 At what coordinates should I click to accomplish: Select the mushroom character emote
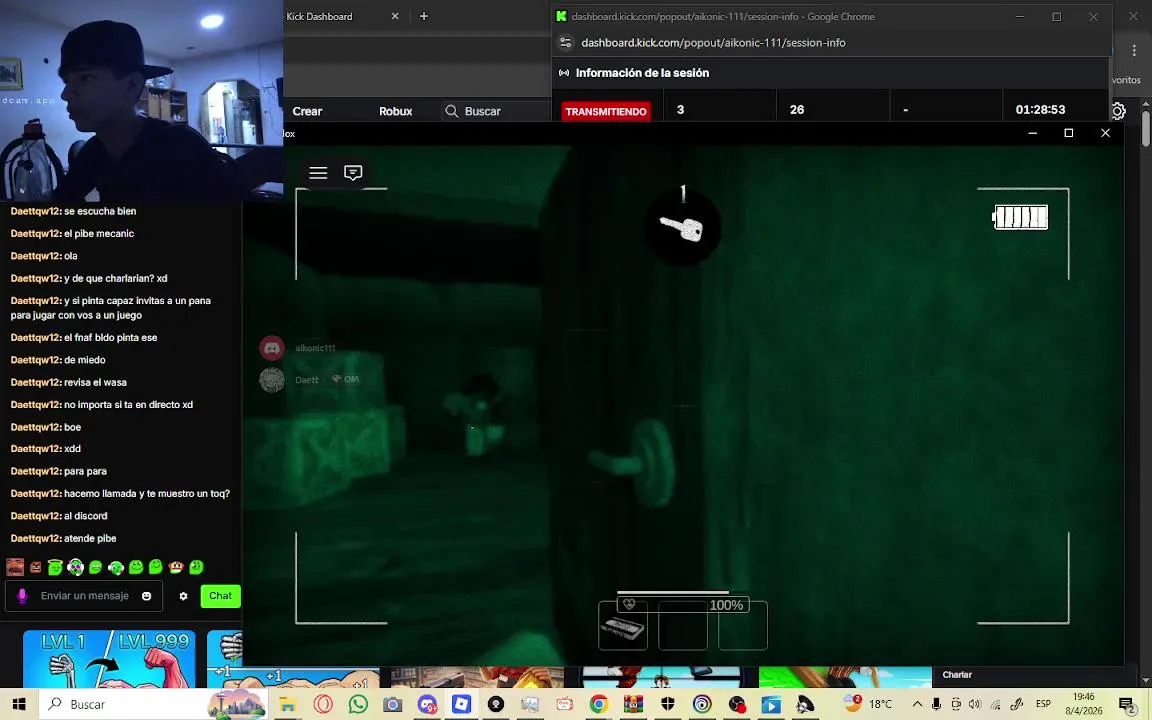(176, 567)
